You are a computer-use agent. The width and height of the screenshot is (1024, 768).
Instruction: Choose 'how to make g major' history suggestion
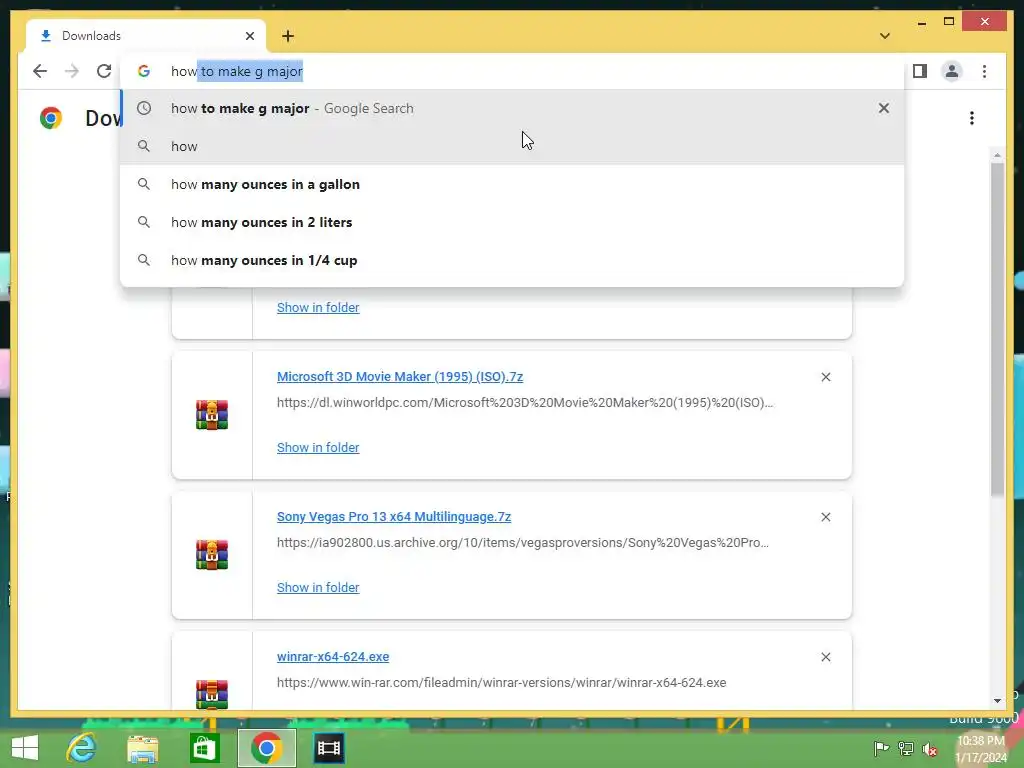click(512, 108)
